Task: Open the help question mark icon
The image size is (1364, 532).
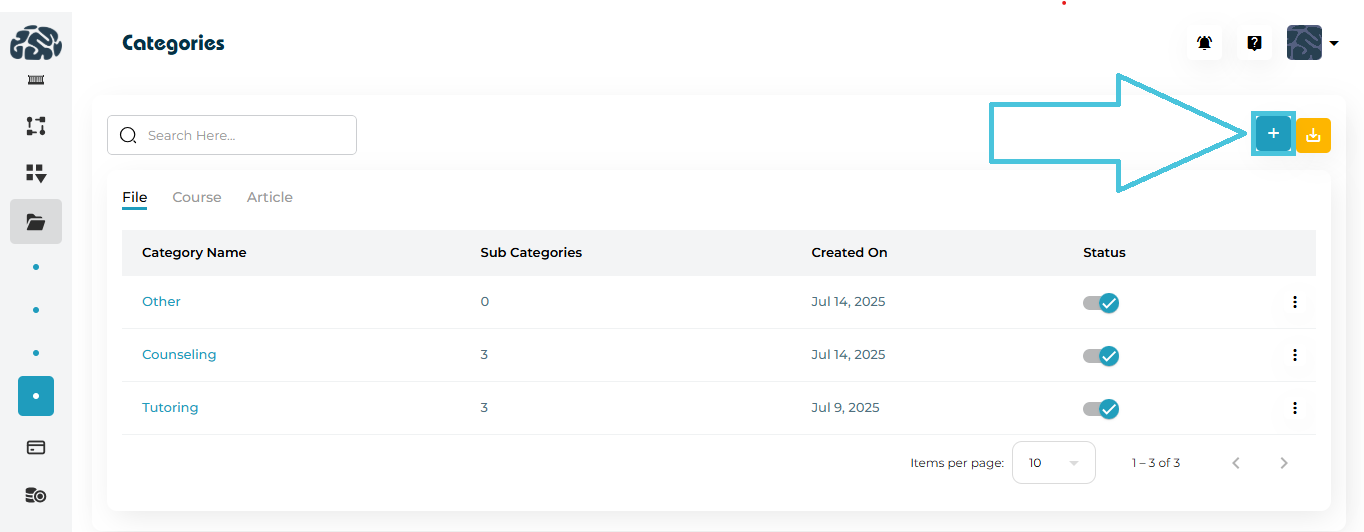Action: coord(1254,43)
